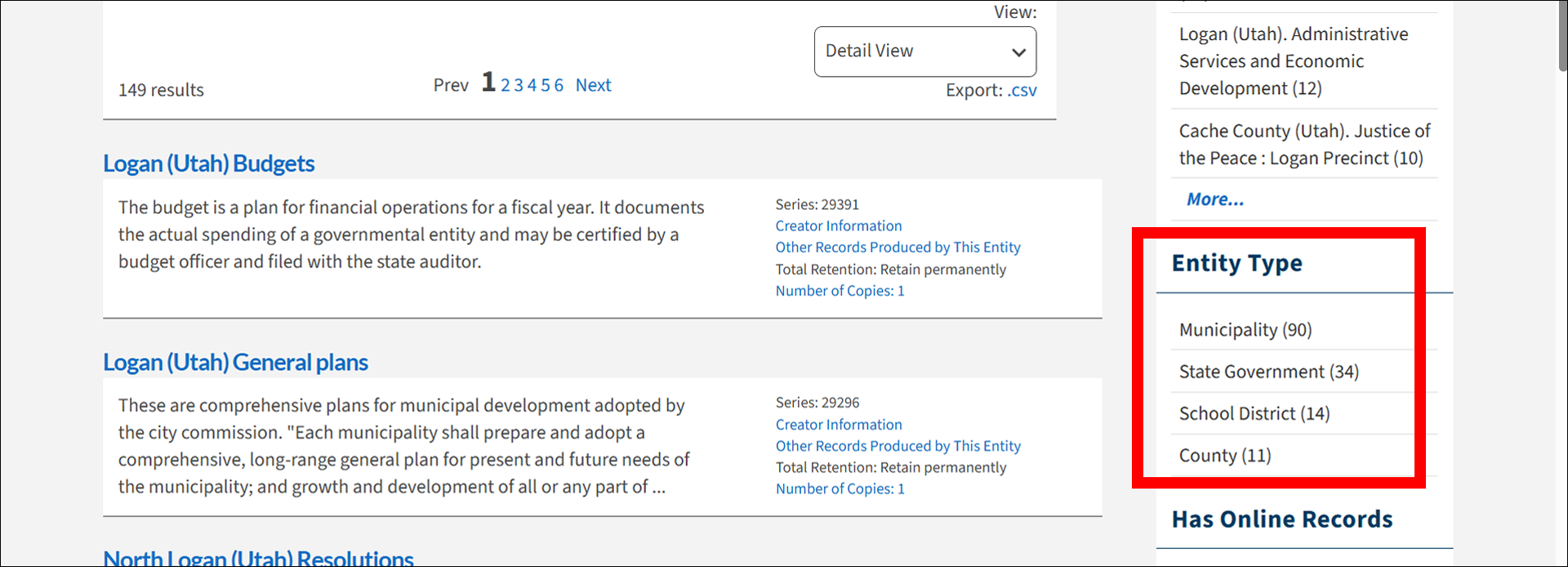Viewport: 1568px width, 567px height.
Task: Go to results page 2
Action: (x=506, y=86)
